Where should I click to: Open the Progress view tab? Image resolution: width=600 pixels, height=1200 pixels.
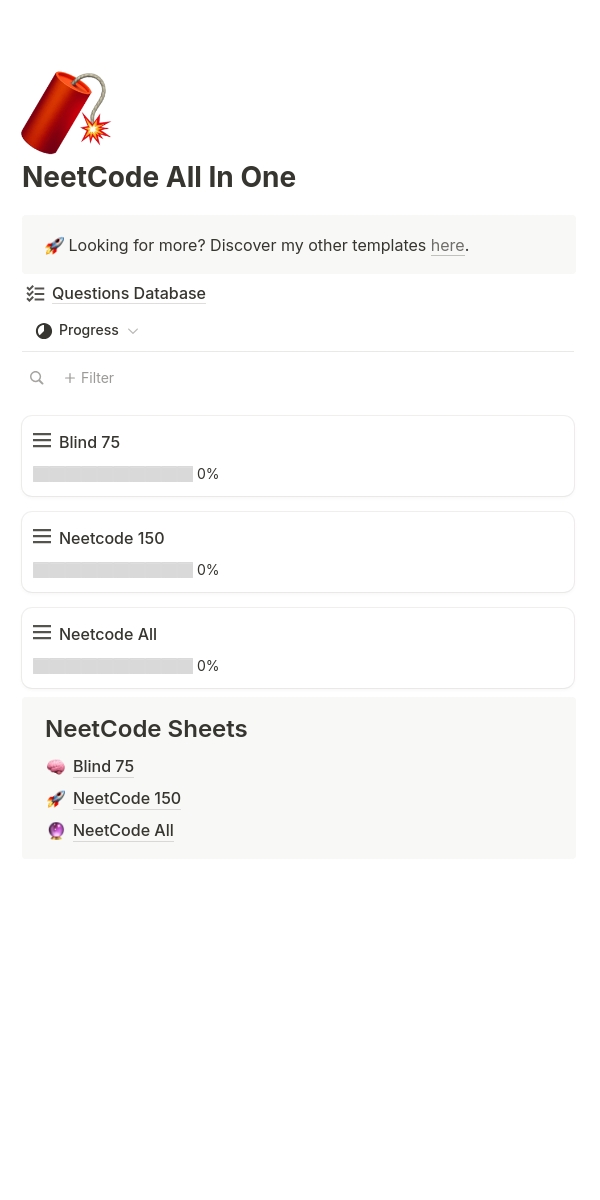88,331
